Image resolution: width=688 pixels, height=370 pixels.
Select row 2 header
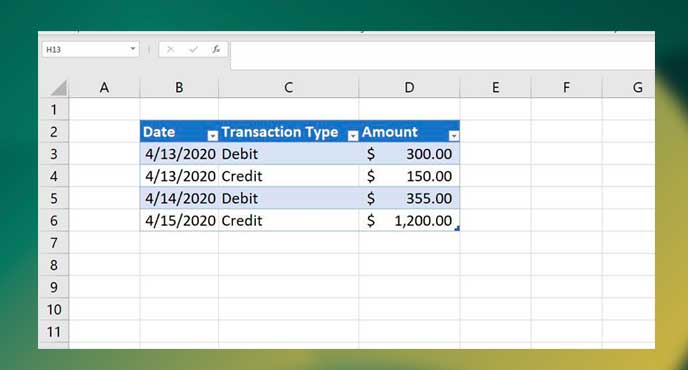click(x=54, y=132)
